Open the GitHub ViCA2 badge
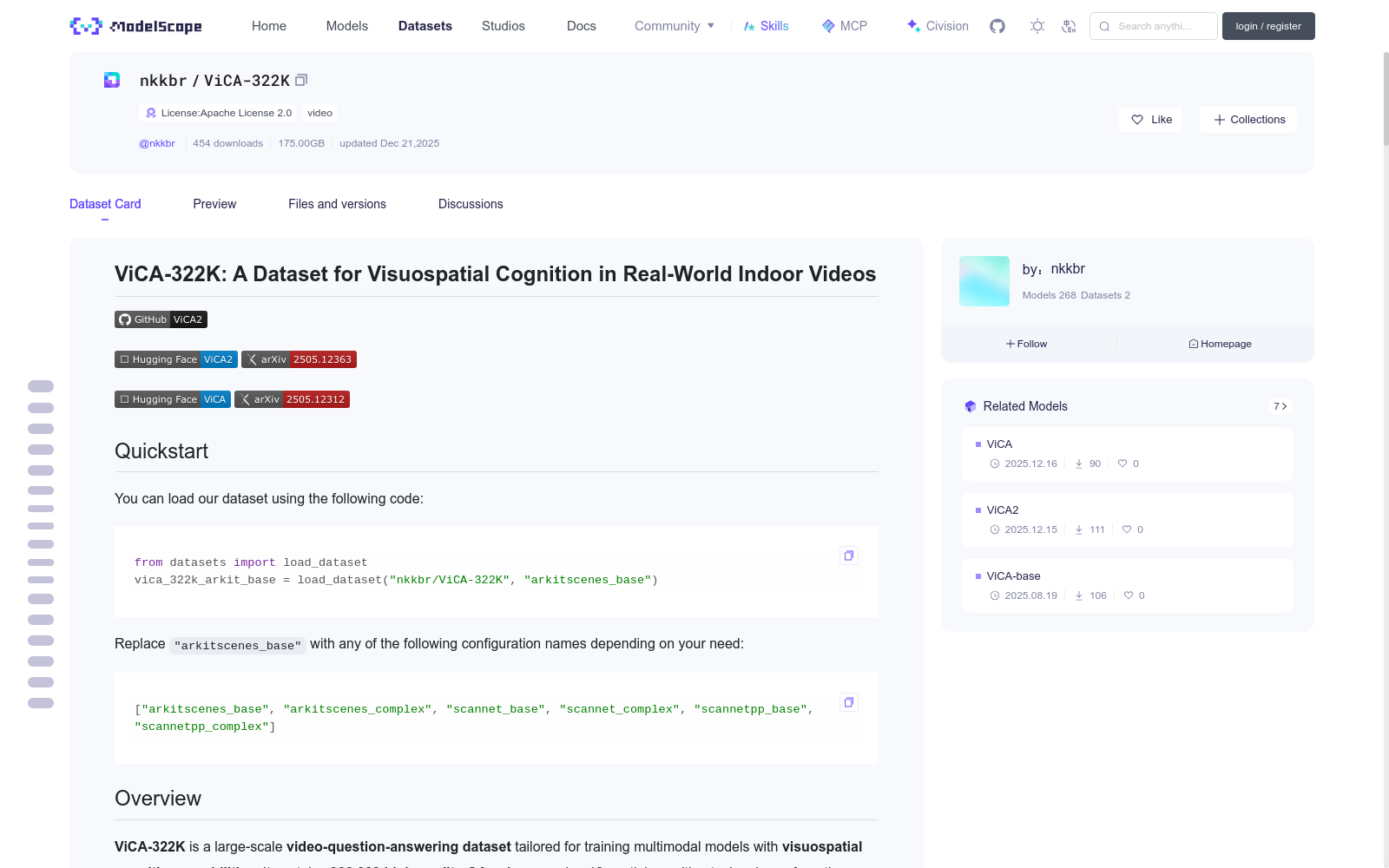This screenshot has height=868, width=1389. 161,319
